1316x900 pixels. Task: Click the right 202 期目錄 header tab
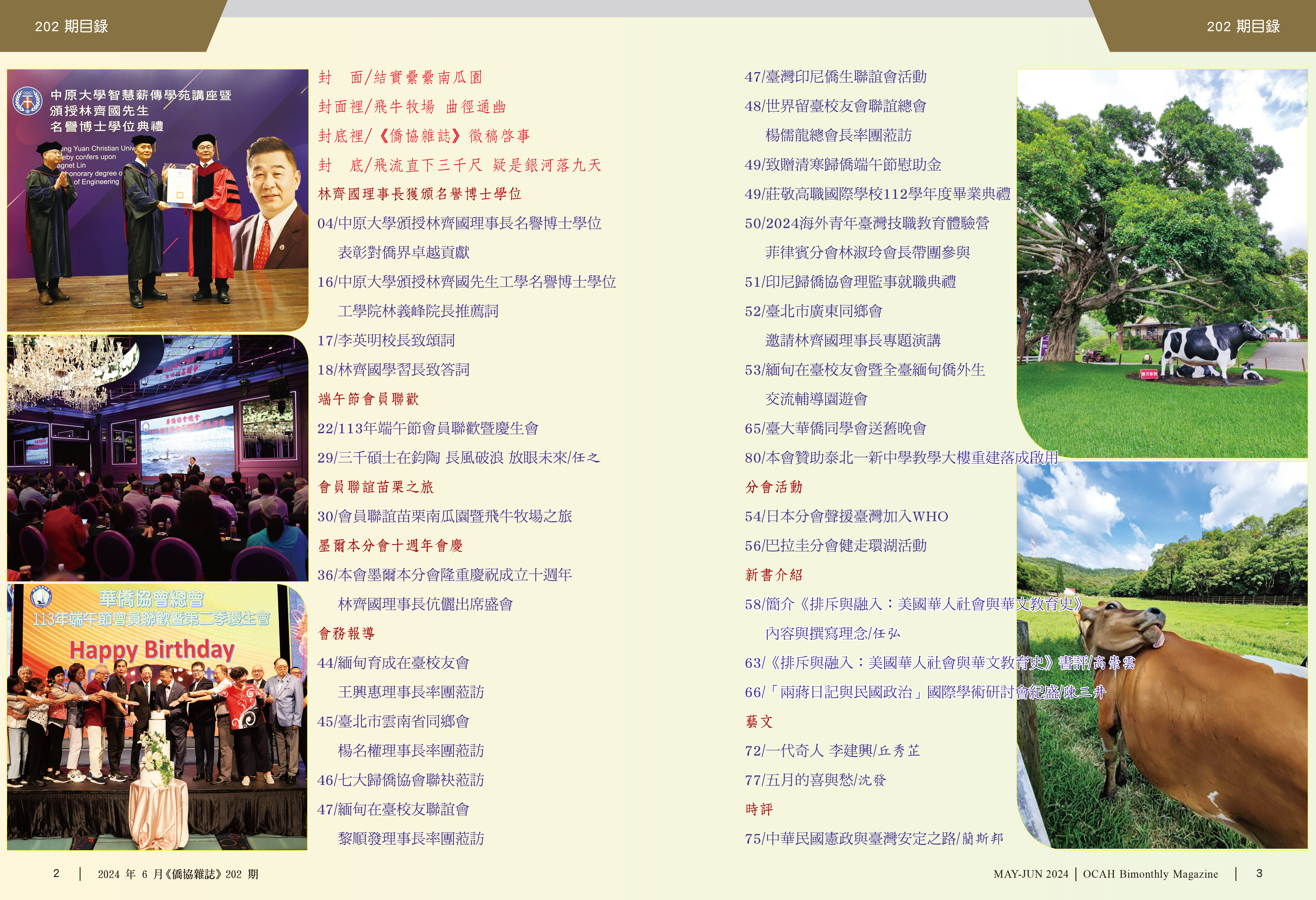pos(1243,26)
